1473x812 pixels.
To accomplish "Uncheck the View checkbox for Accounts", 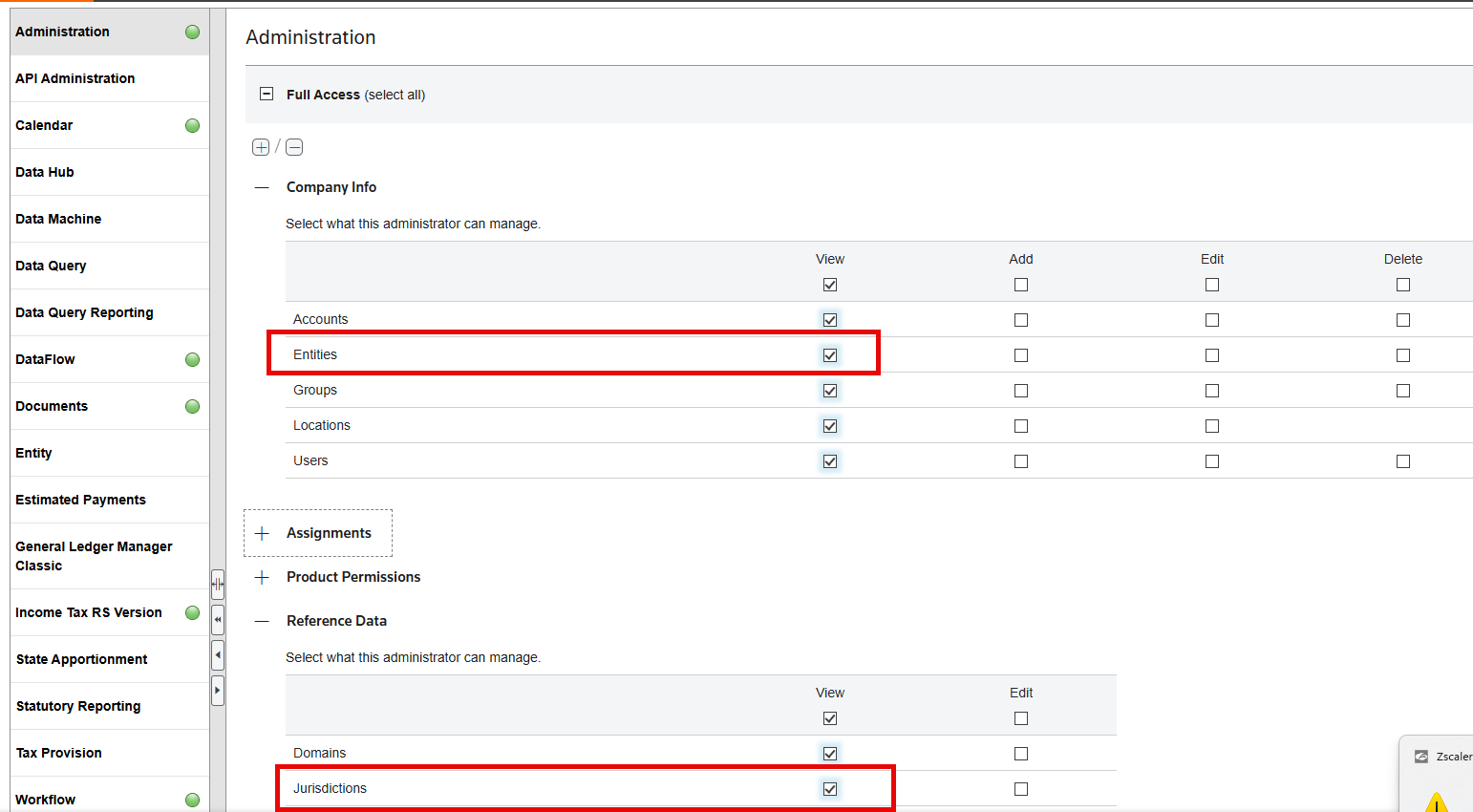I will (830, 320).
